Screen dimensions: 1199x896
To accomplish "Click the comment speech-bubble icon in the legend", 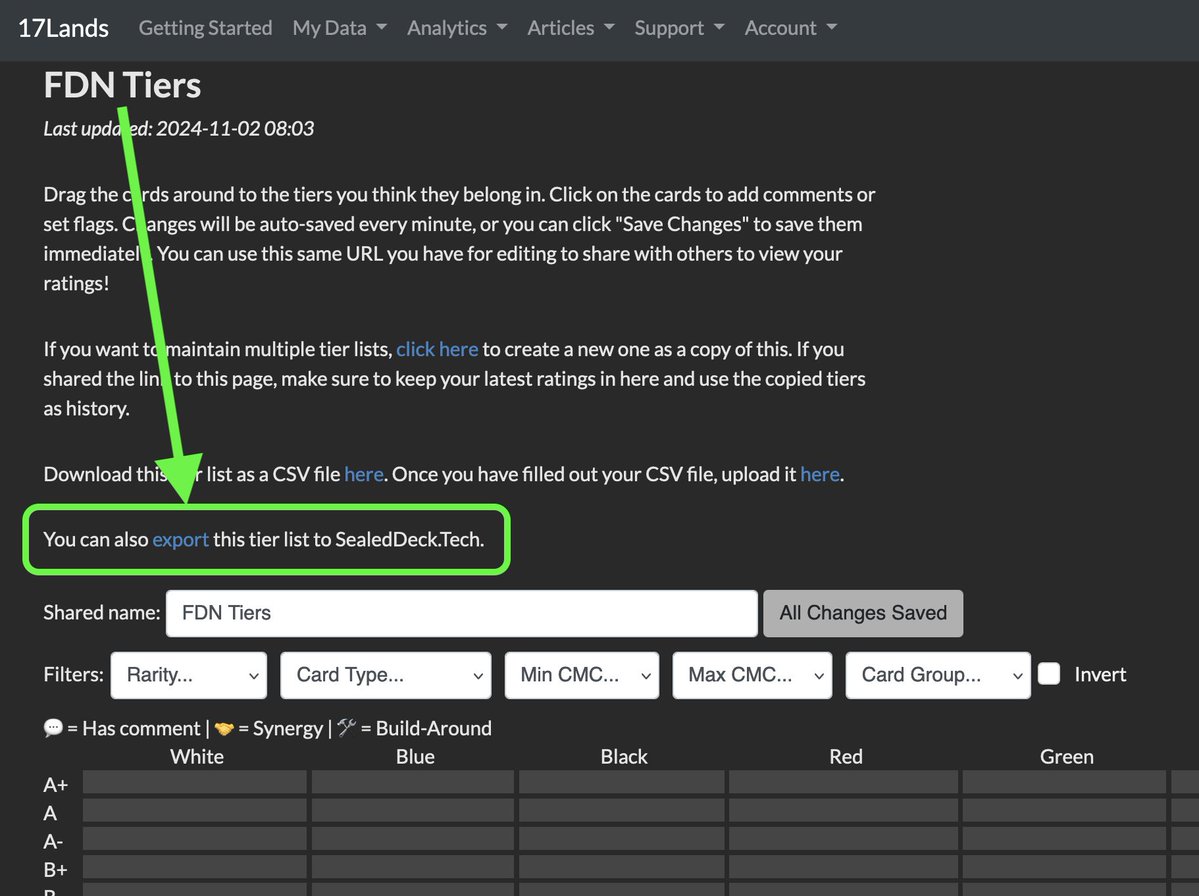I will (x=52, y=728).
